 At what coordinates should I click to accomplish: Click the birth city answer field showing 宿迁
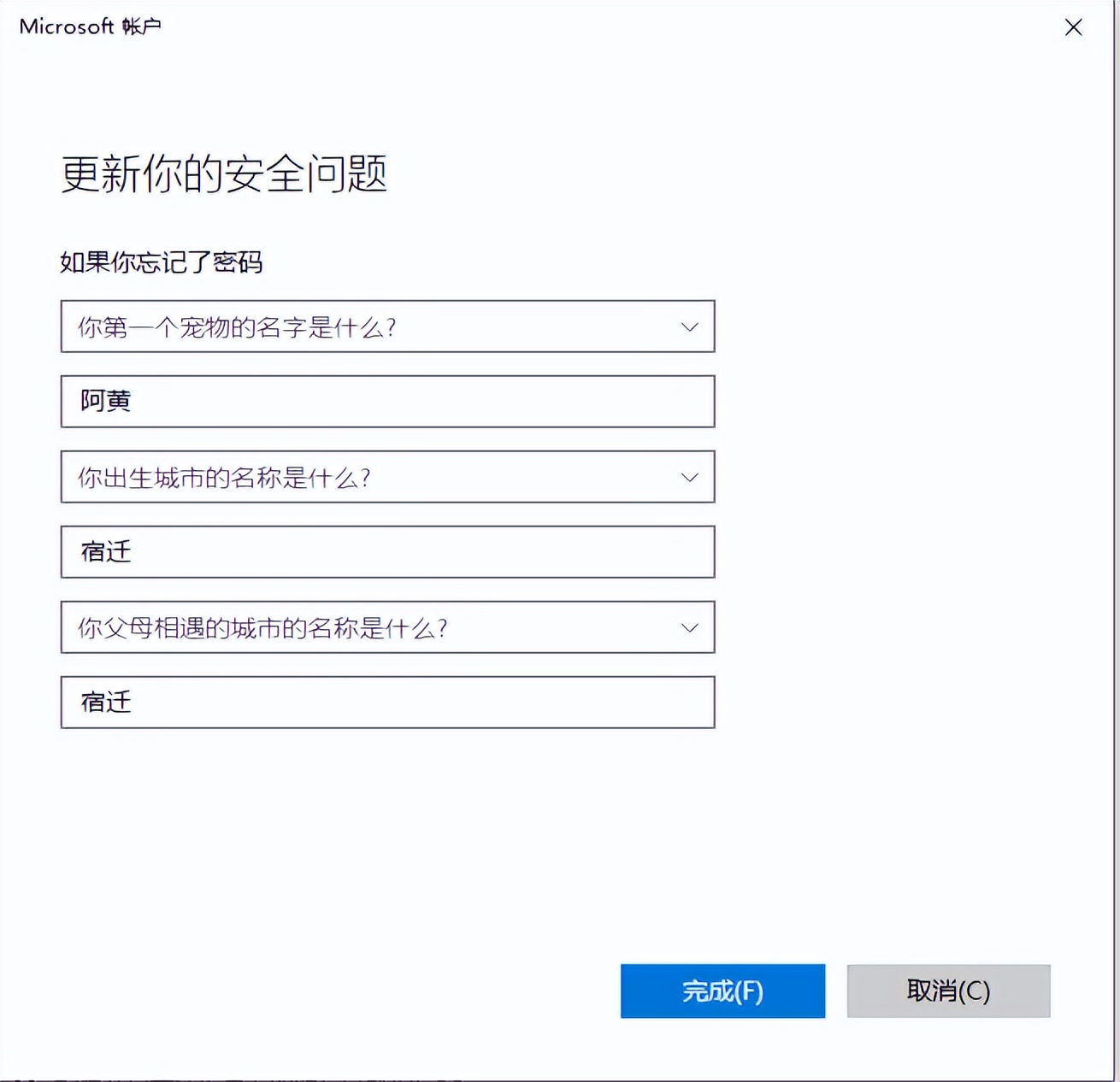tap(386, 552)
